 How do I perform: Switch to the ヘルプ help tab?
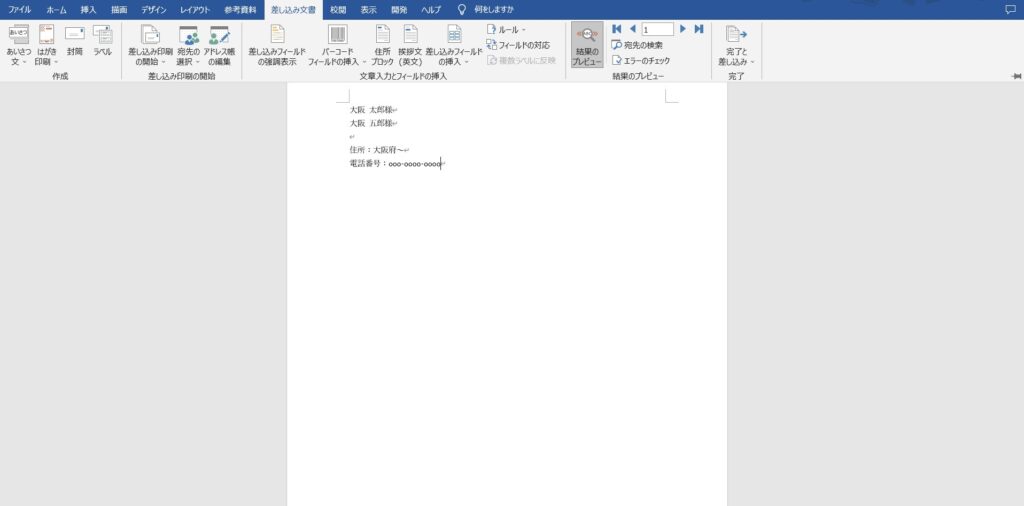tap(430, 10)
